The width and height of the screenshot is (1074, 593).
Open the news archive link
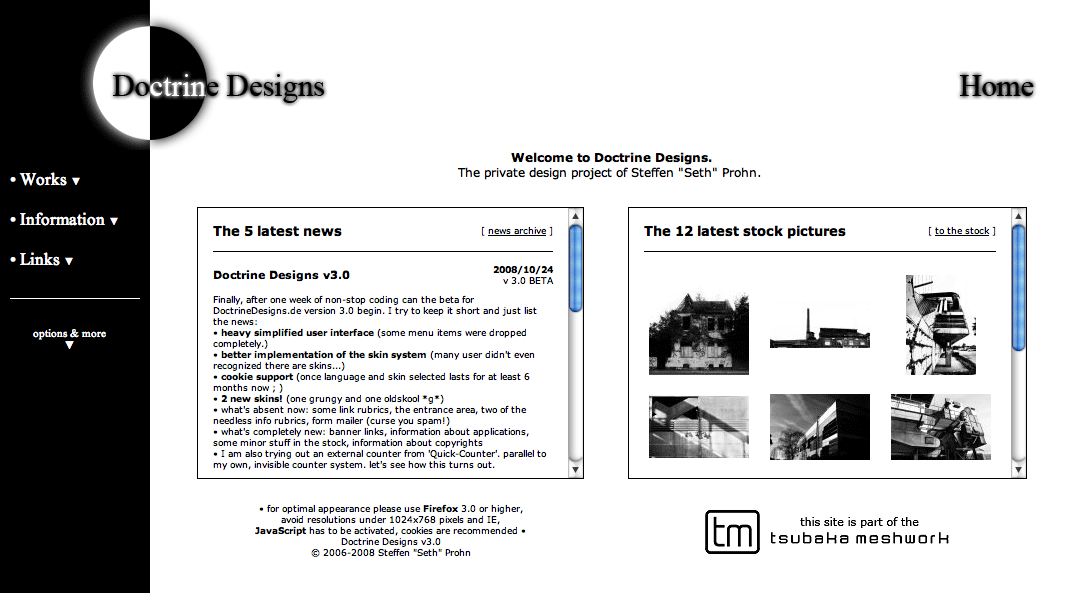click(x=517, y=231)
